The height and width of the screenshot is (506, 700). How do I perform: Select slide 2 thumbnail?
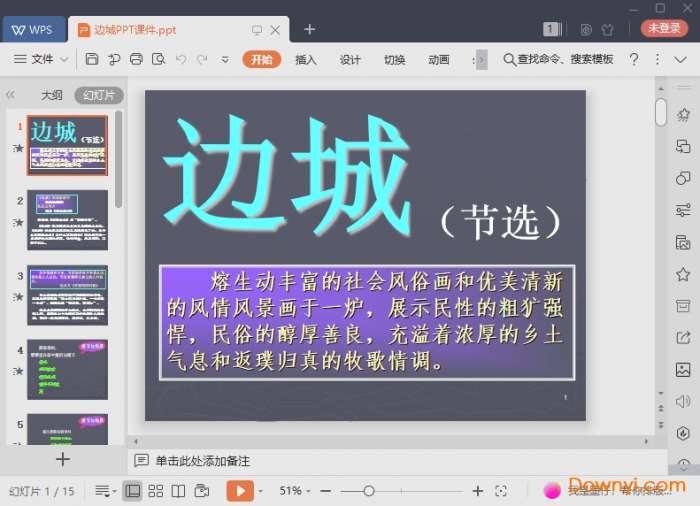click(x=67, y=220)
